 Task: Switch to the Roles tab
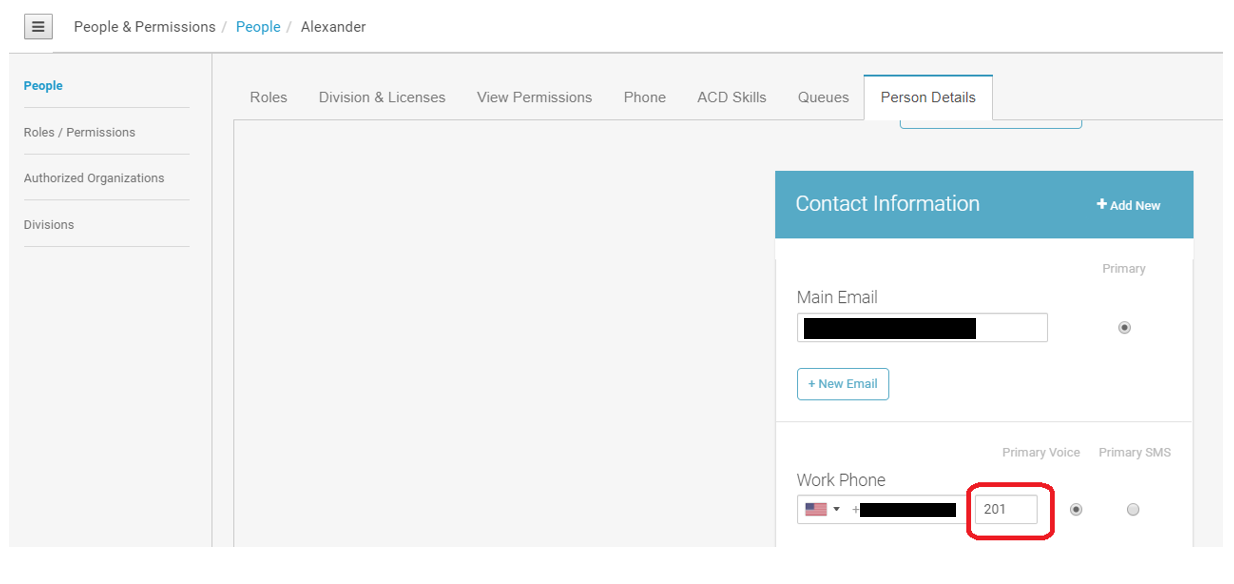click(x=268, y=97)
